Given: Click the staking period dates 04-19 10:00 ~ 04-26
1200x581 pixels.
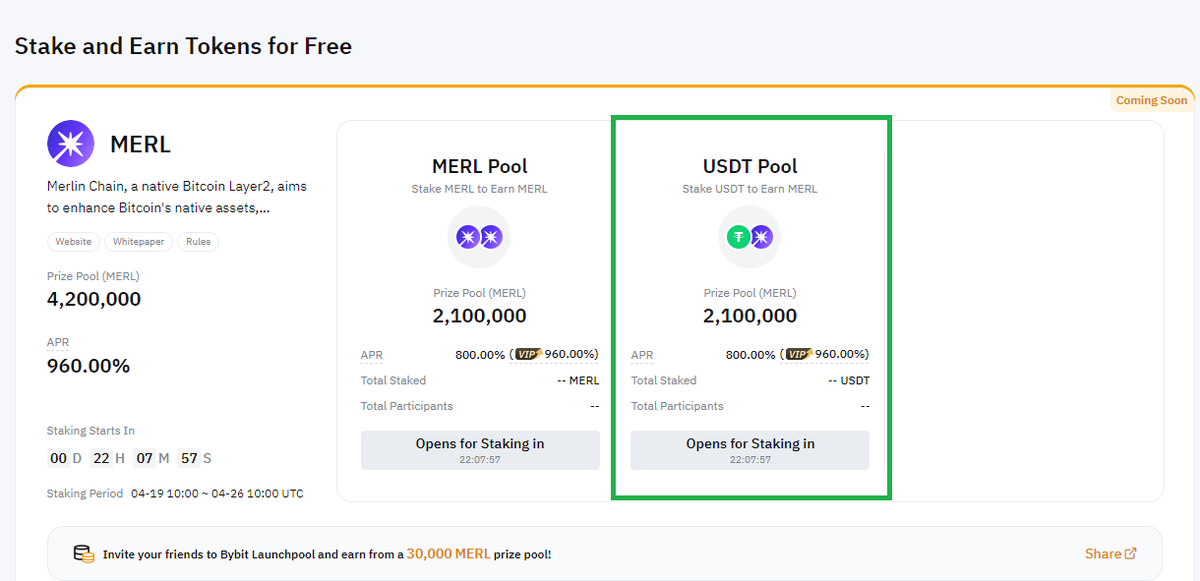Looking at the screenshot, I should pos(217,494).
